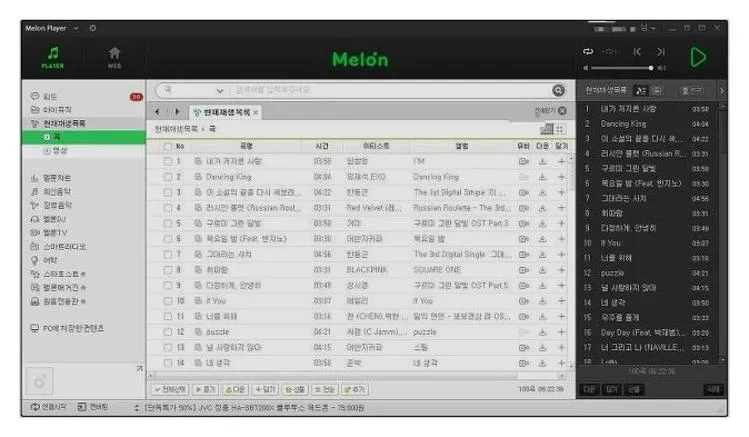Sort by the 앨범 column header
The height and width of the screenshot is (437, 749).
(462, 146)
